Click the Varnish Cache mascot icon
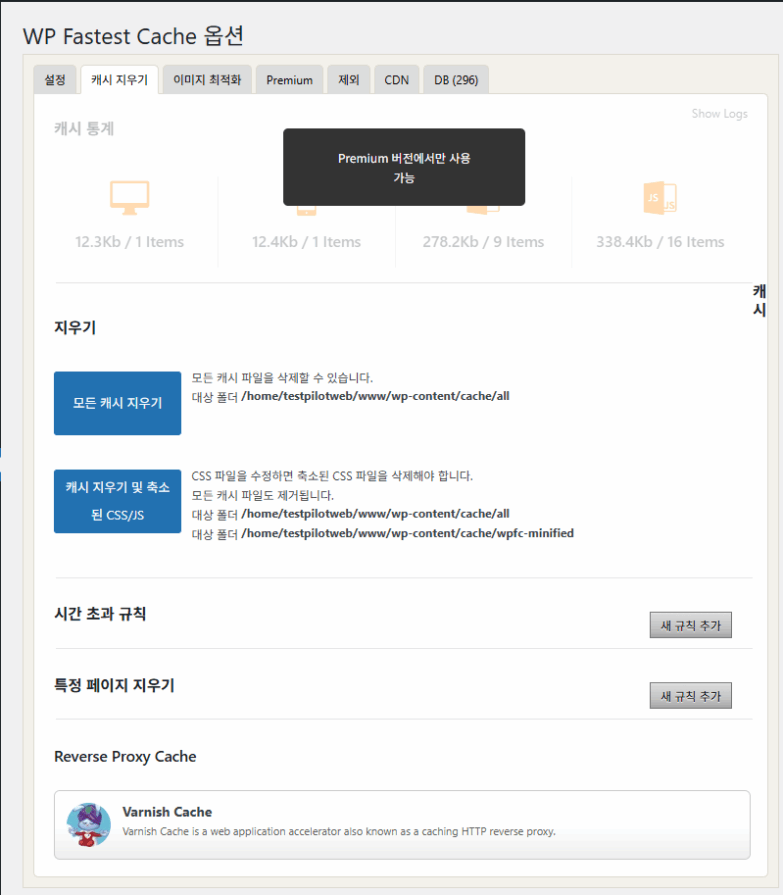 click(x=88, y=825)
